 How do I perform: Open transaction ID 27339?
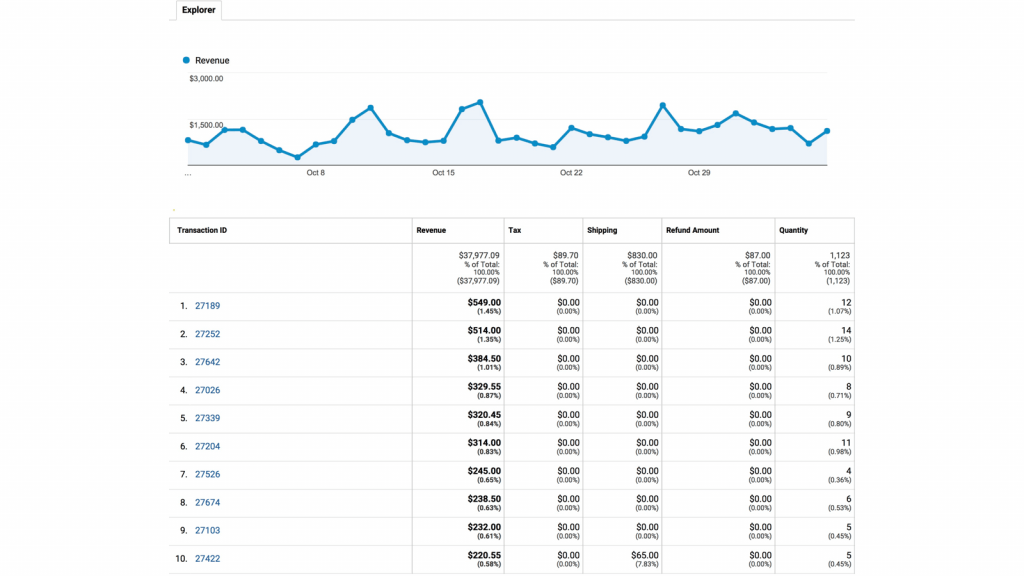point(207,418)
